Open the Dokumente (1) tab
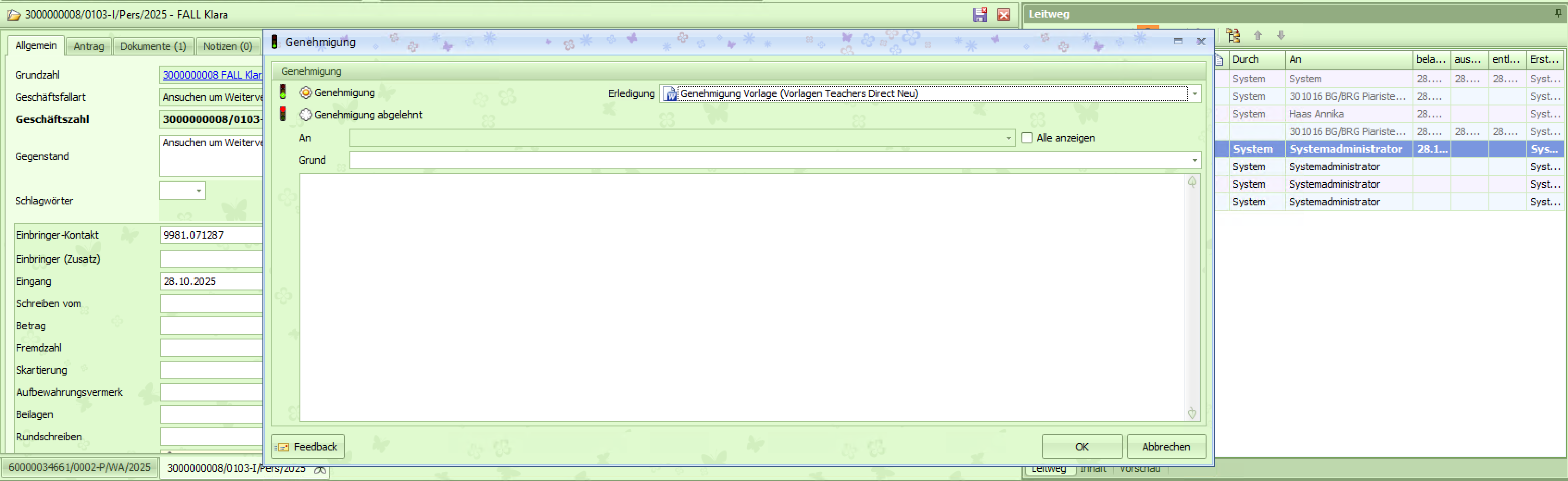1568x481 pixels. [x=153, y=46]
